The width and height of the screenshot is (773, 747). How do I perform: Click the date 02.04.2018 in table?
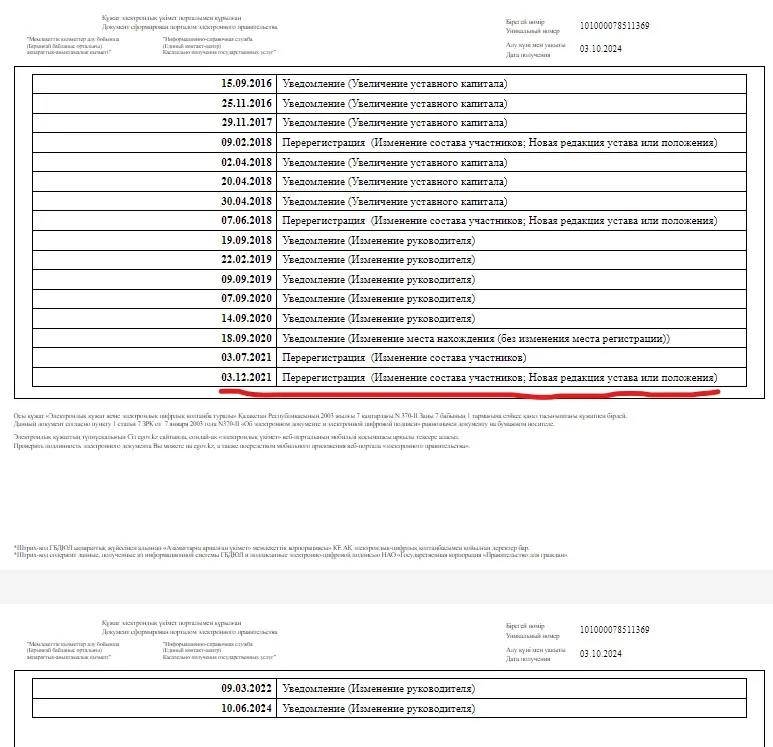(x=246, y=162)
